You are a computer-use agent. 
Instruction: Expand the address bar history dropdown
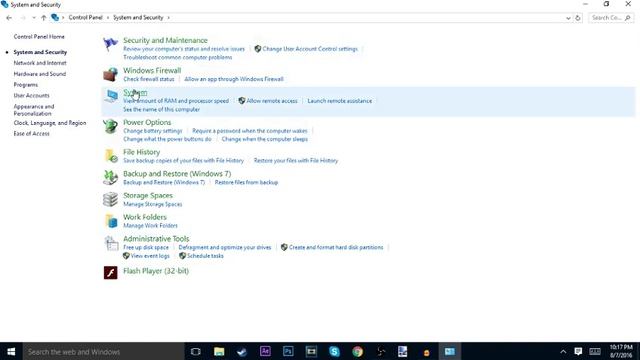click(568, 18)
